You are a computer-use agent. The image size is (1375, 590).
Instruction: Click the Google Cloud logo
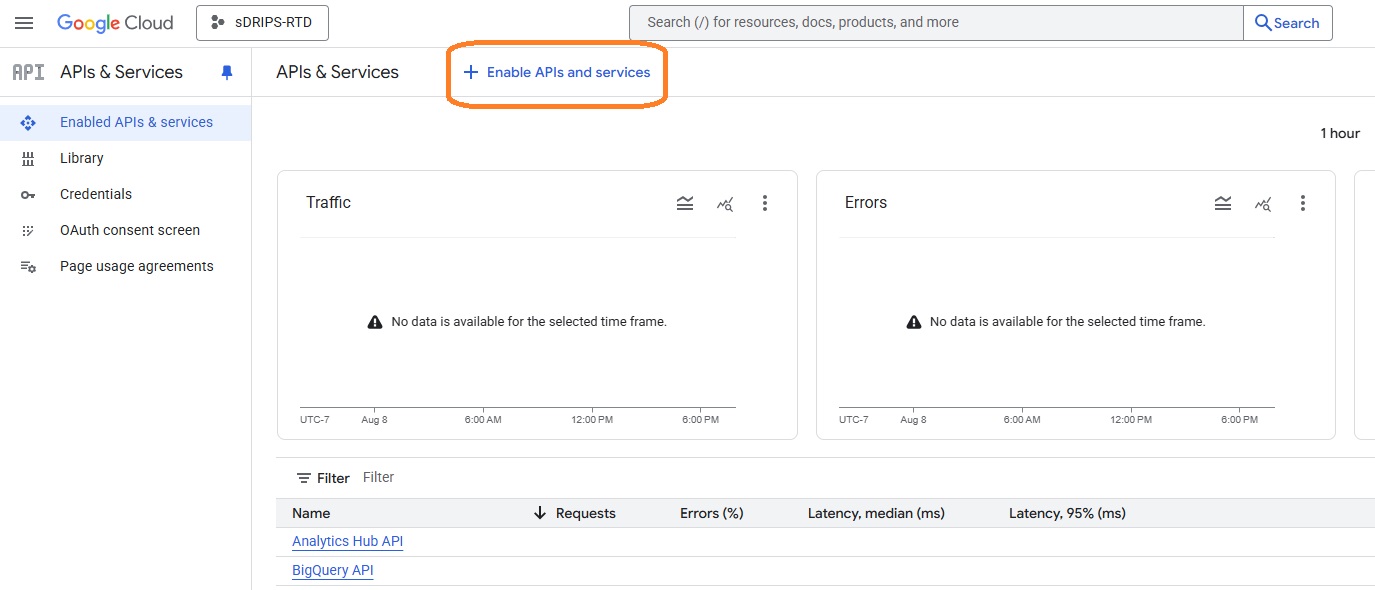point(115,23)
